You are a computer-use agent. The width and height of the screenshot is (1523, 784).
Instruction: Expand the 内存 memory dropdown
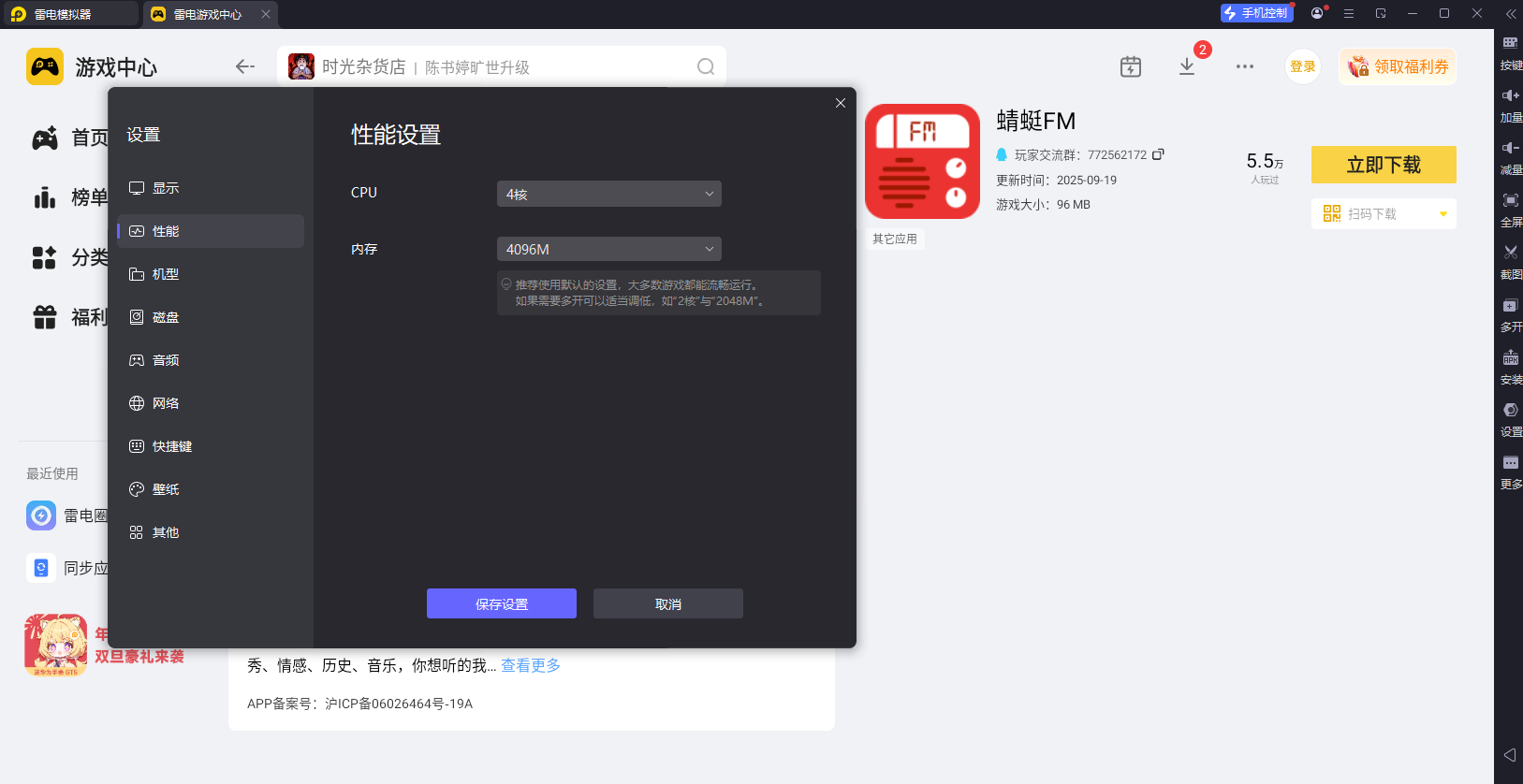609,249
